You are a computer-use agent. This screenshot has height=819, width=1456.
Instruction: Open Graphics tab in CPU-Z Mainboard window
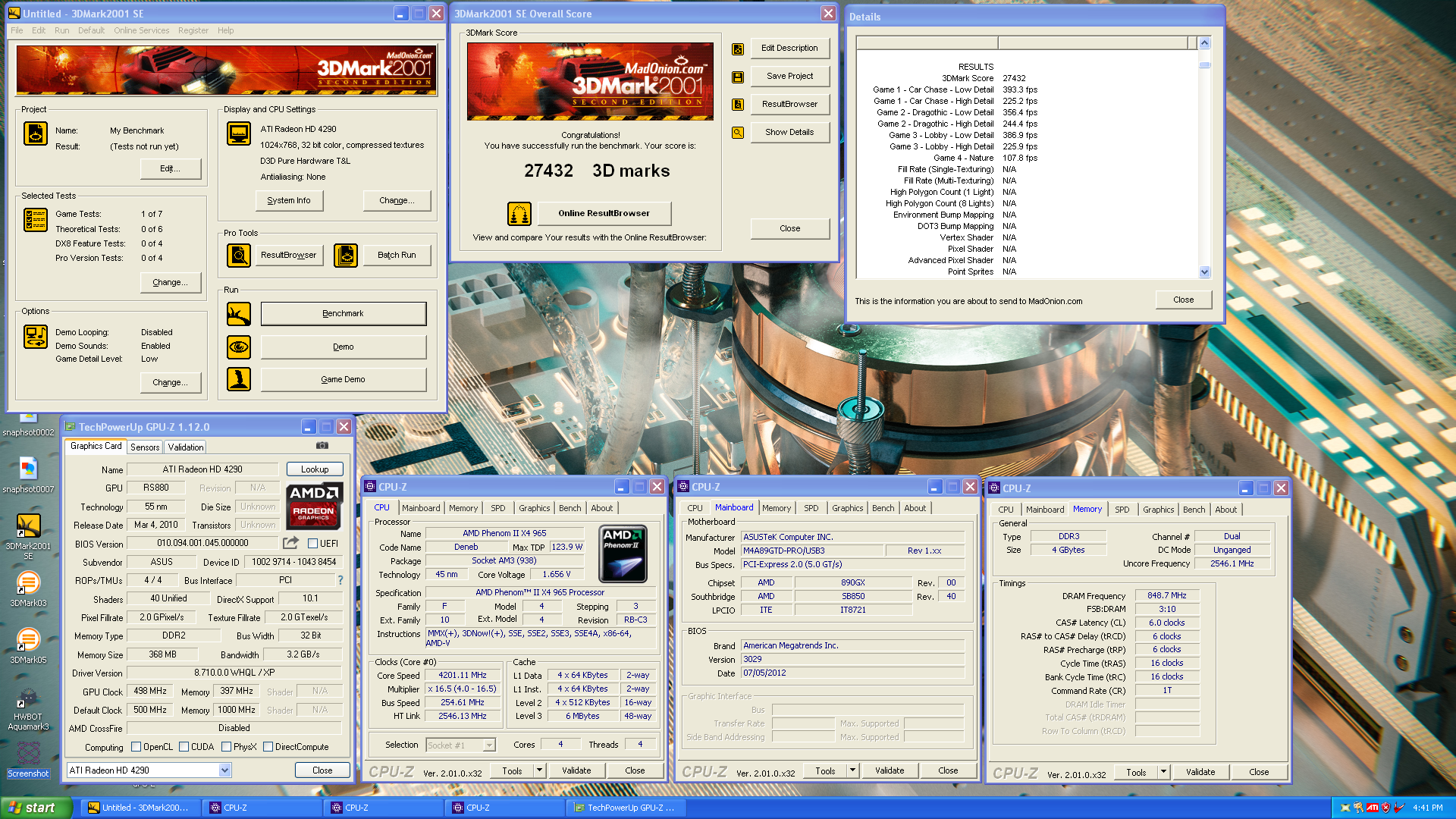847,508
